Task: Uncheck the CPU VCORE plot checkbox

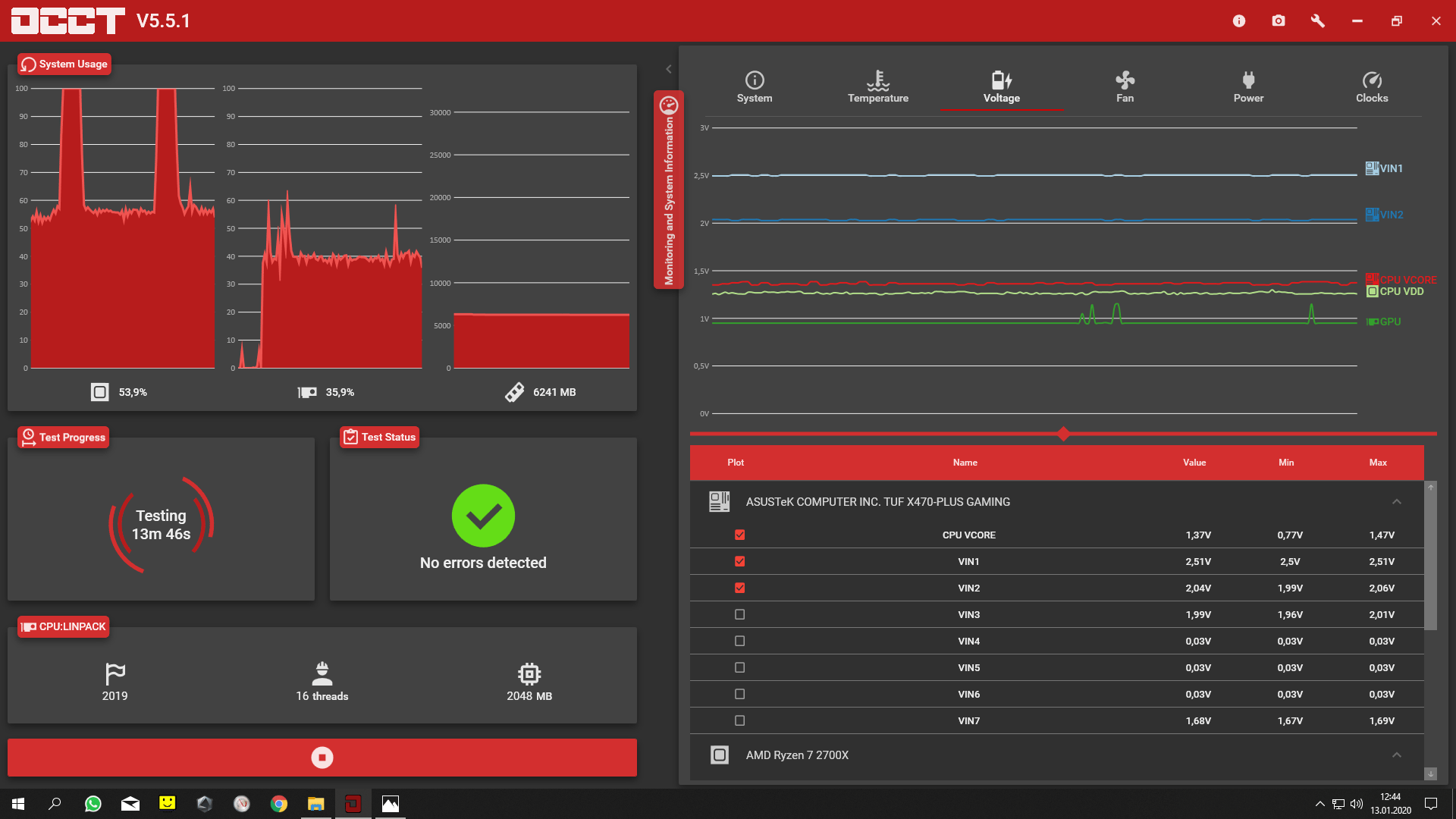Action: (x=740, y=535)
